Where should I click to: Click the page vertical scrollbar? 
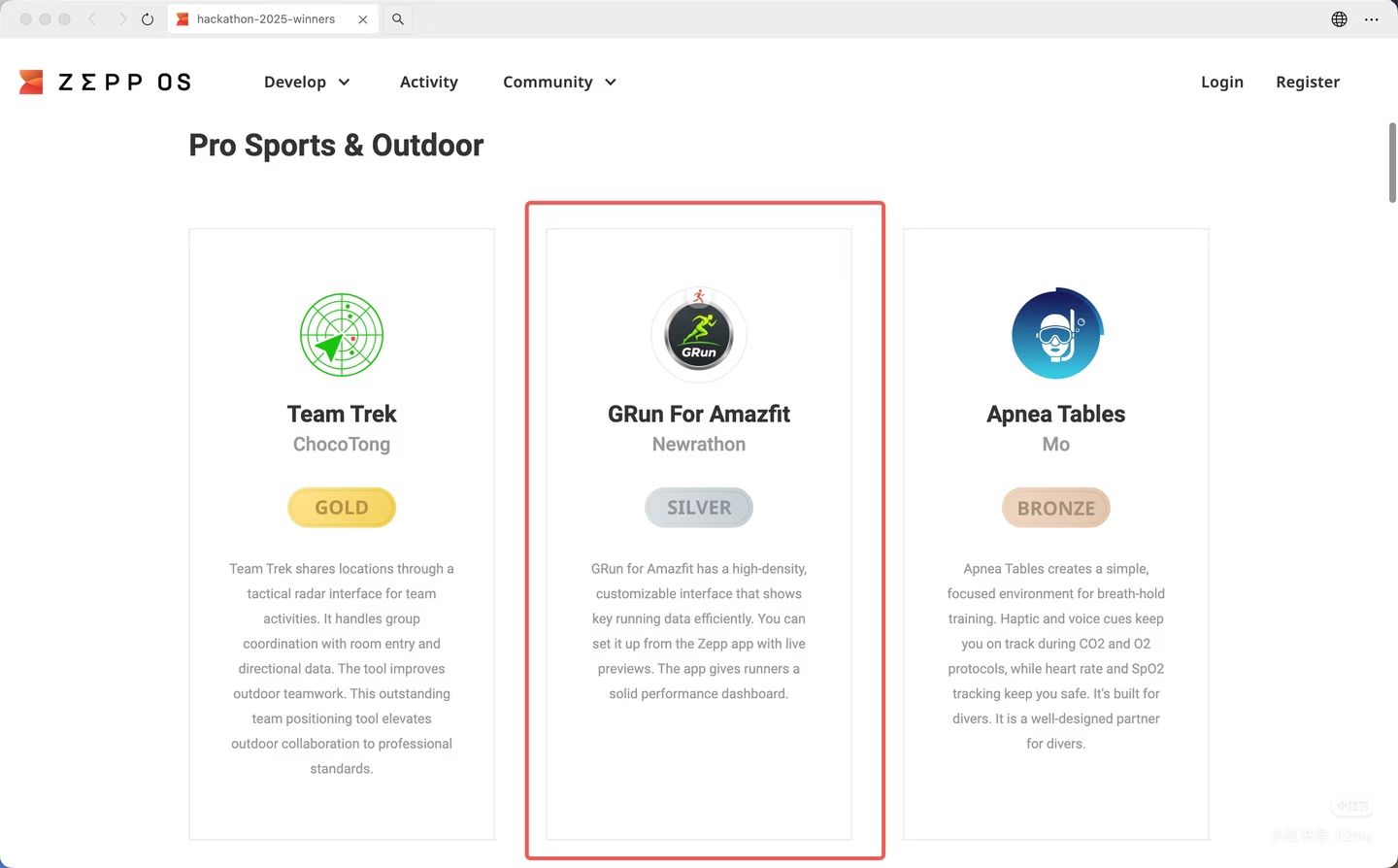1391,163
